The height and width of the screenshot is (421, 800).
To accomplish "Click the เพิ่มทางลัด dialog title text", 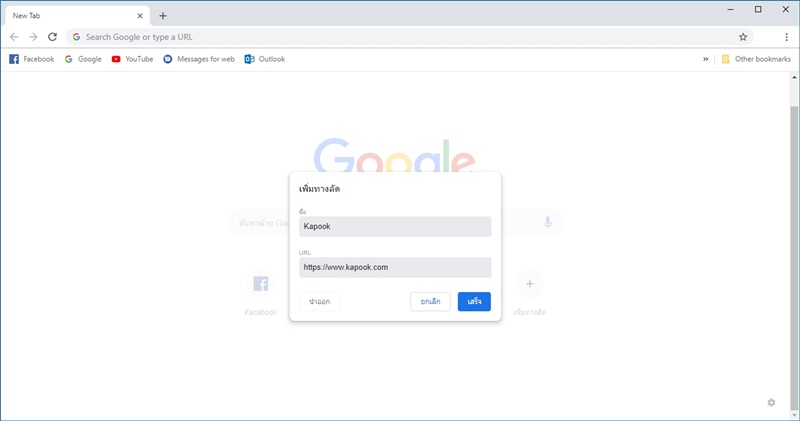I will pos(319,189).
